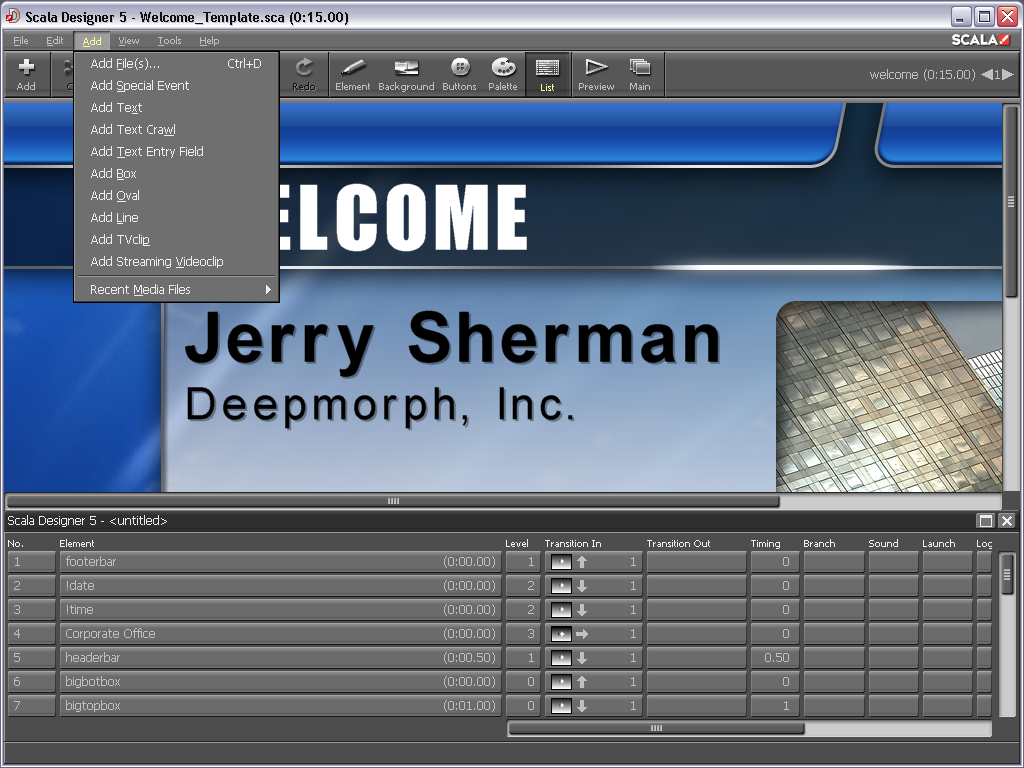The width and height of the screenshot is (1024, 768).
Task: Select Add Streaming Videoclip menu entry
Action: pyautogui.click(x=157, y=262)
